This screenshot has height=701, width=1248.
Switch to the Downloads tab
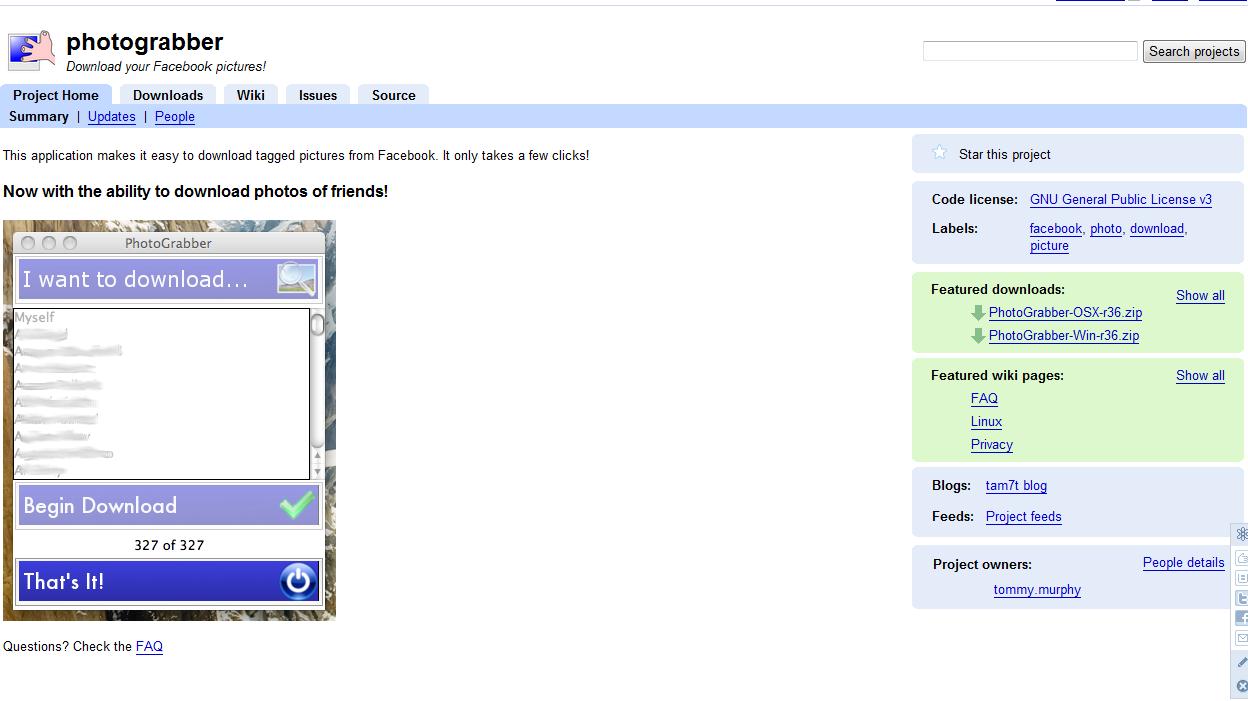pos(168,95)
